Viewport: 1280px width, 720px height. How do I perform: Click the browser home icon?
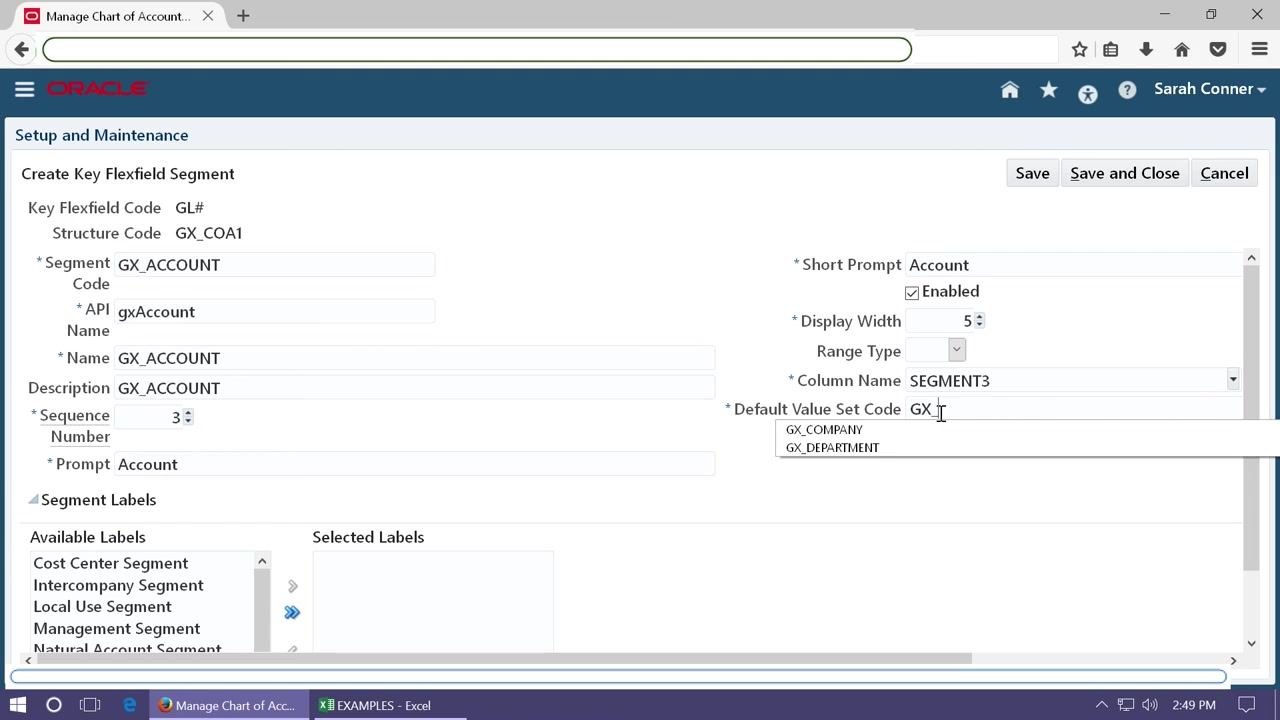(1182, 49)
